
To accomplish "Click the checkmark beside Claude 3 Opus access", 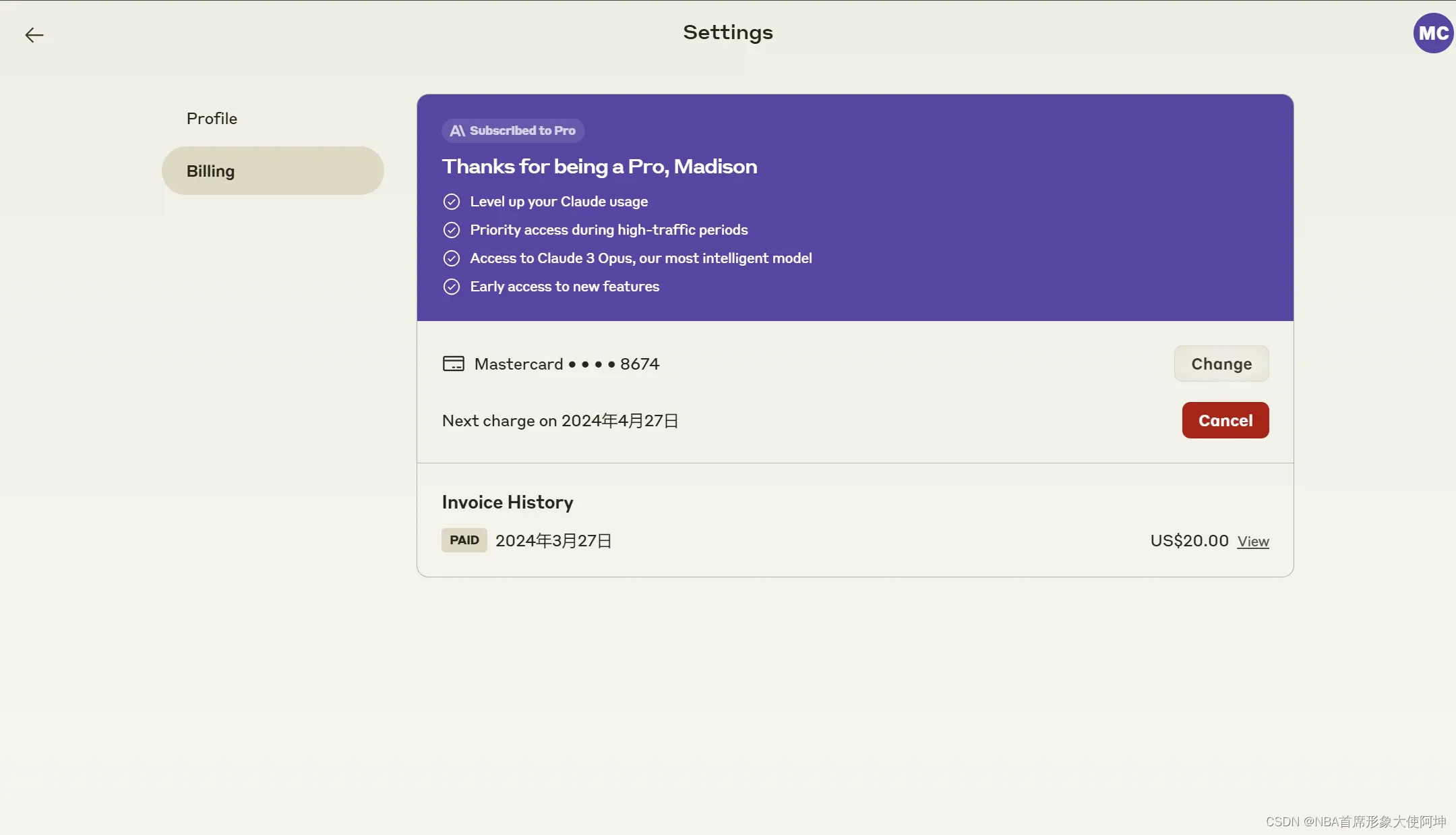I will (452, 258).
